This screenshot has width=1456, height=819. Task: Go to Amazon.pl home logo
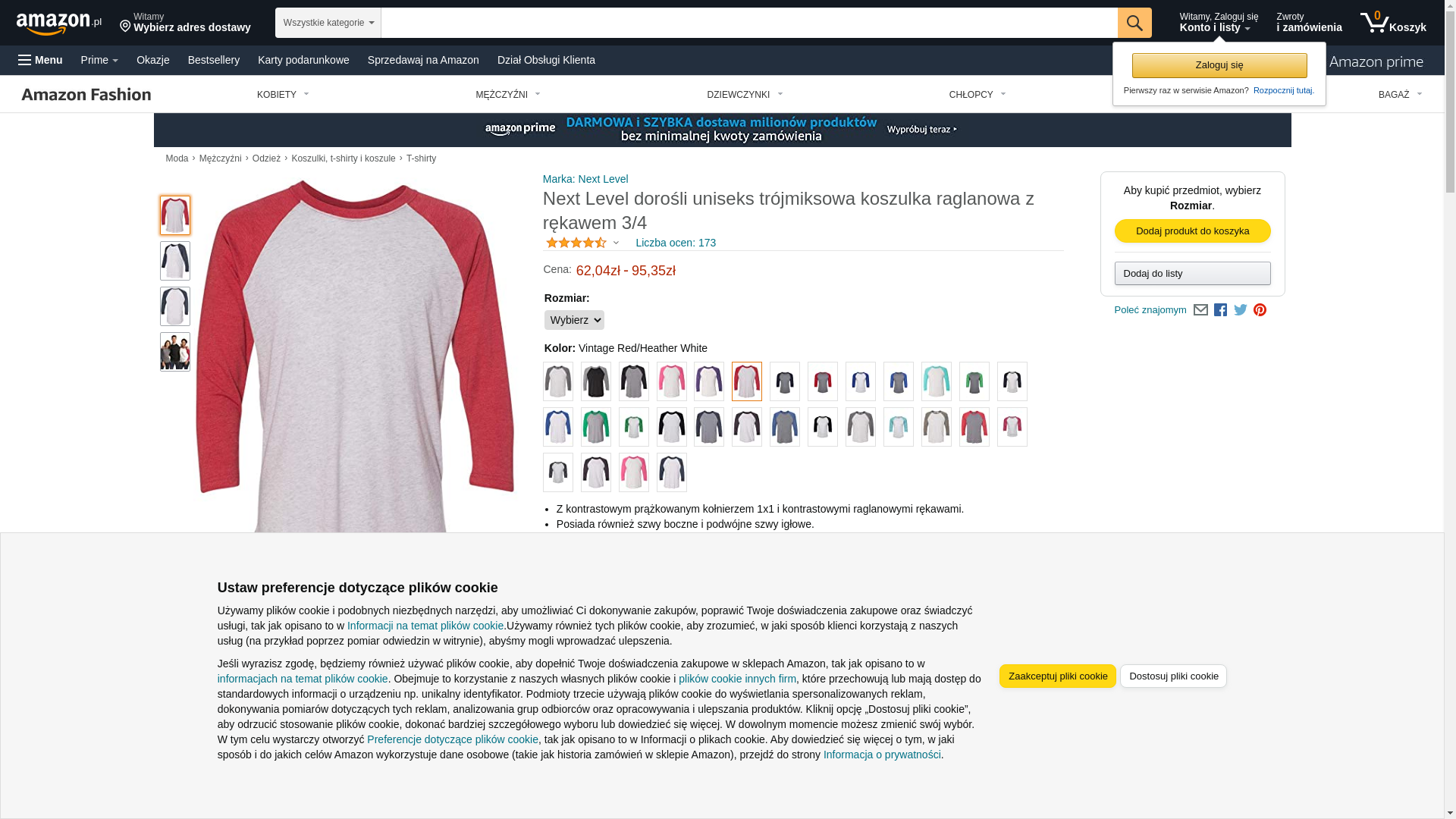59,24
